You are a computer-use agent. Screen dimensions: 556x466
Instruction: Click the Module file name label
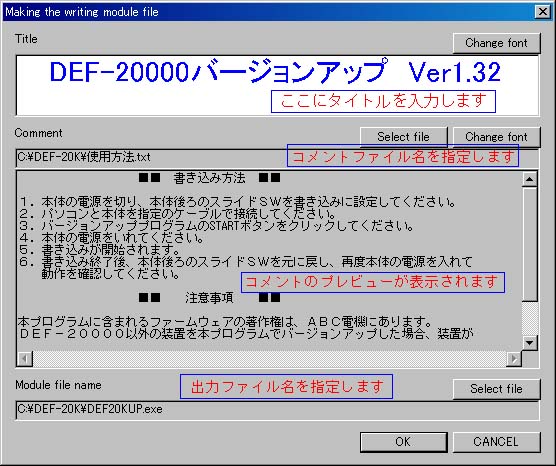(x=58, y=385)
